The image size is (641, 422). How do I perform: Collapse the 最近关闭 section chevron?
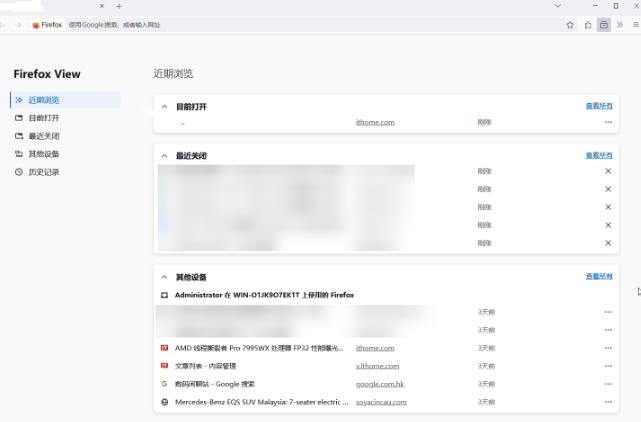coord(164,156)
